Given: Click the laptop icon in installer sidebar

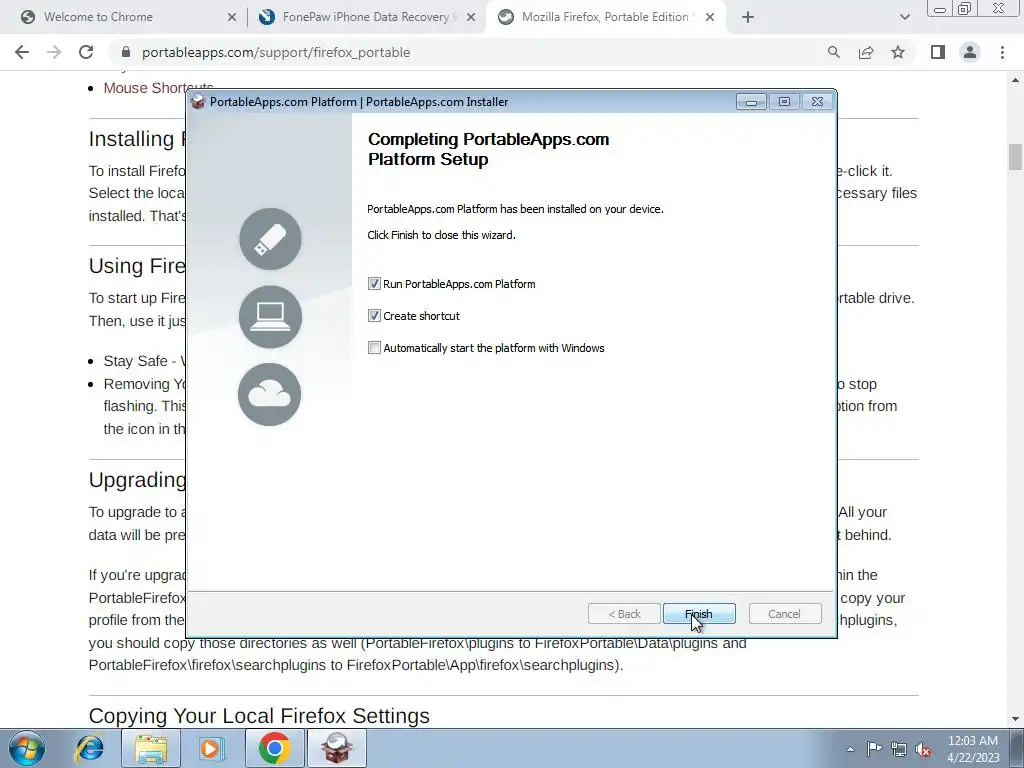Looking at the screenshot, I should (270, 317).
